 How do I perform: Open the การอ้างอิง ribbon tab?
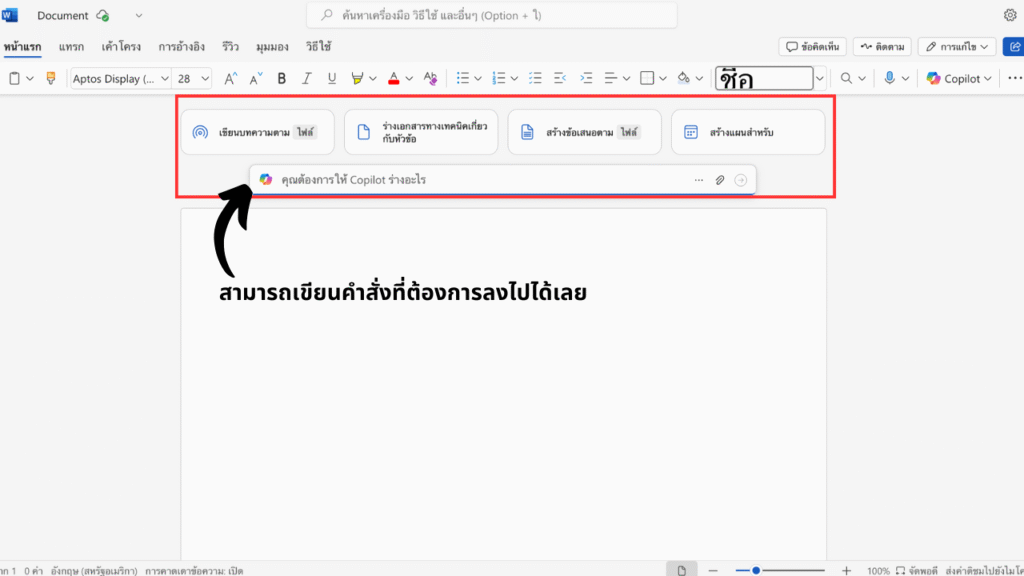[181, 47]
